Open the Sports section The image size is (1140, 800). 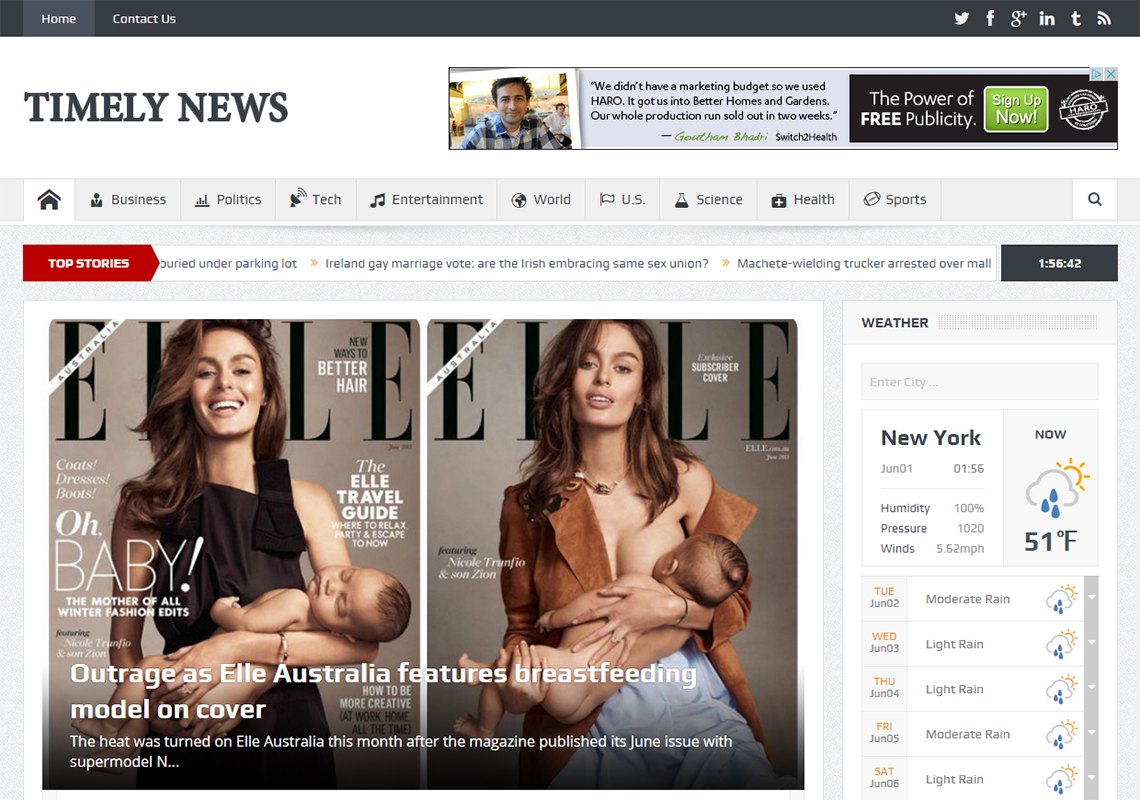pyautogui.click(x=895, y=199)
